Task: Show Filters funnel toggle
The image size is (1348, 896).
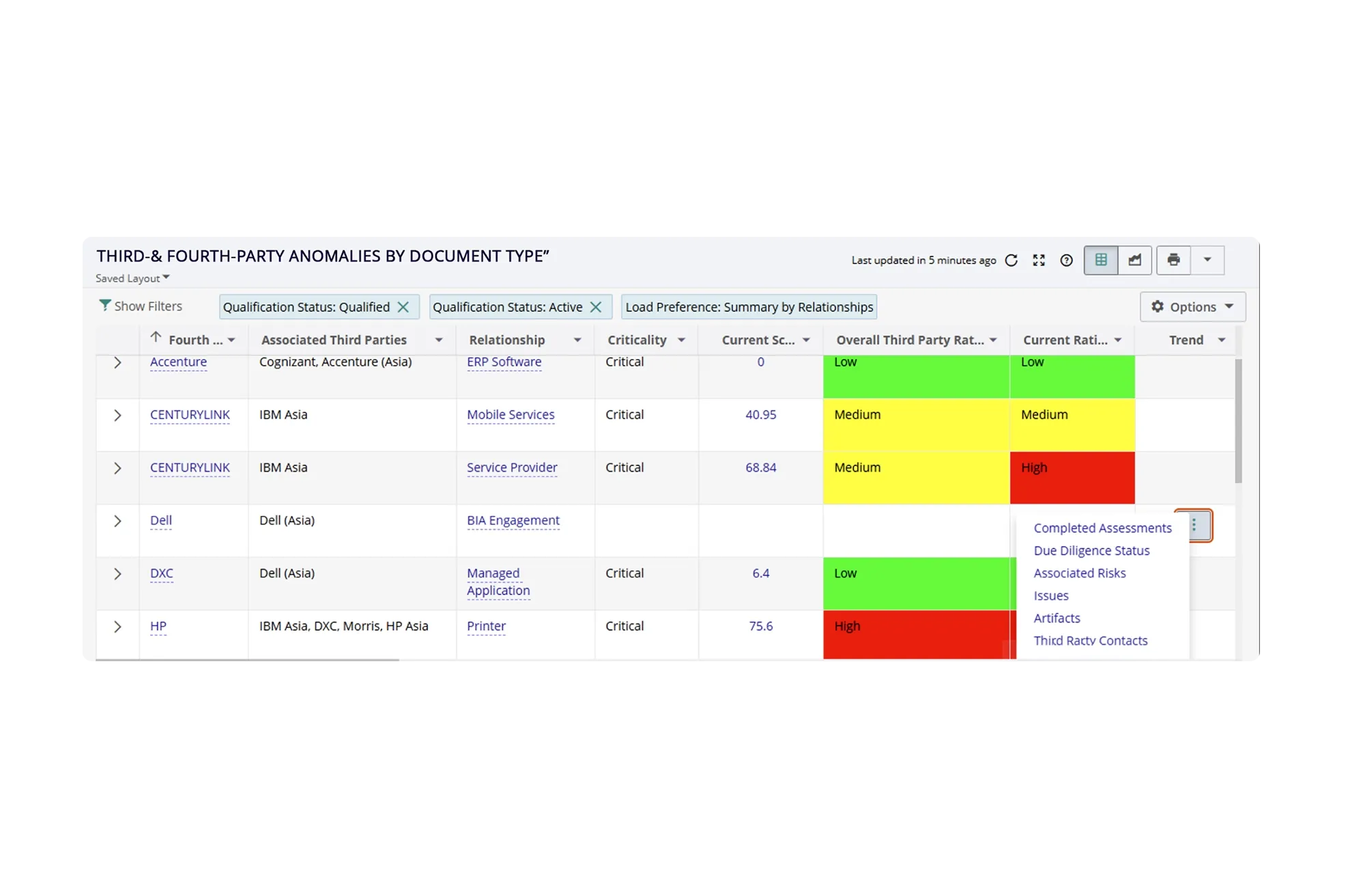Action: tap(141, 306)
